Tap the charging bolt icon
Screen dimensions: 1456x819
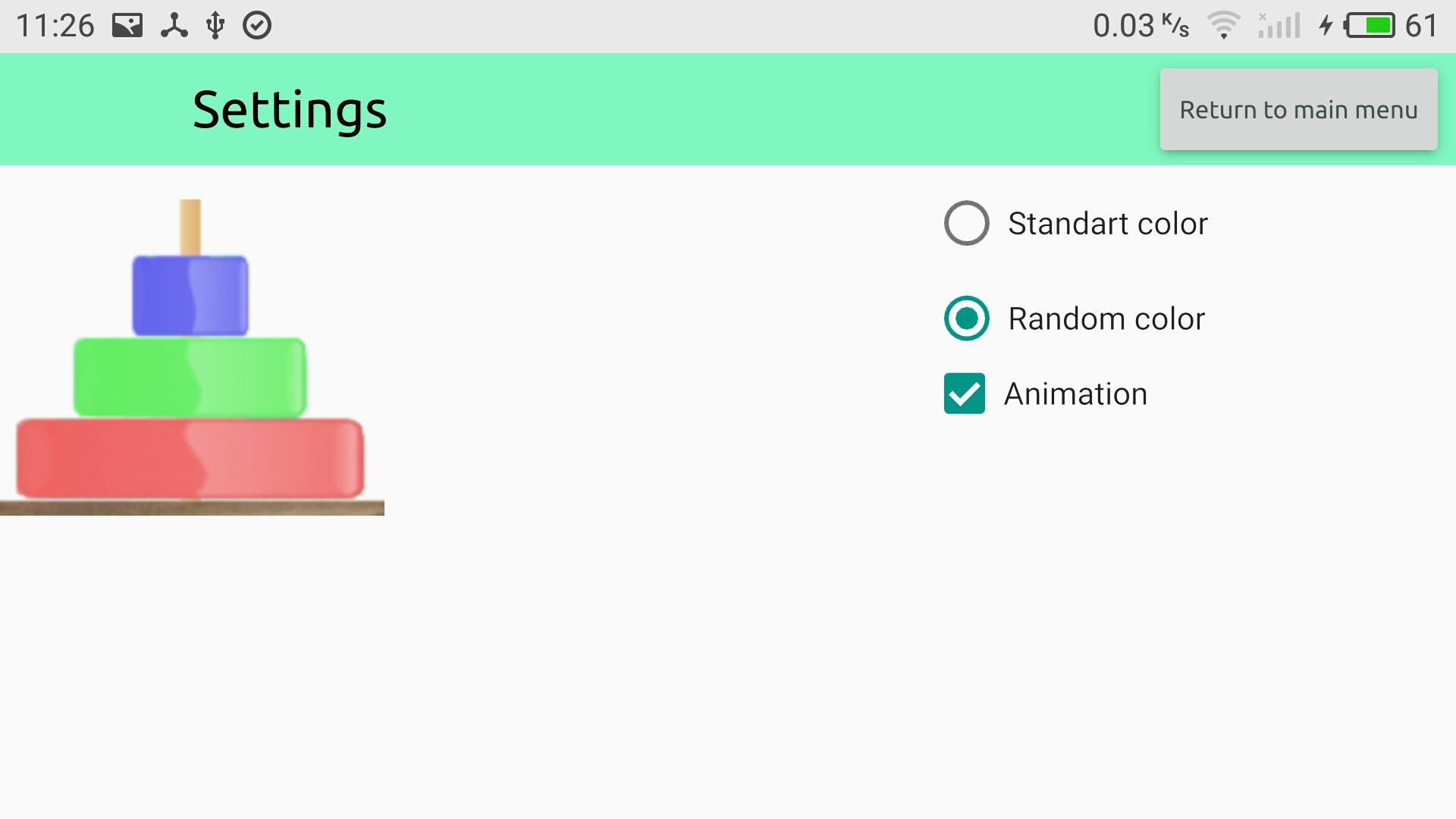(1326, 26)
